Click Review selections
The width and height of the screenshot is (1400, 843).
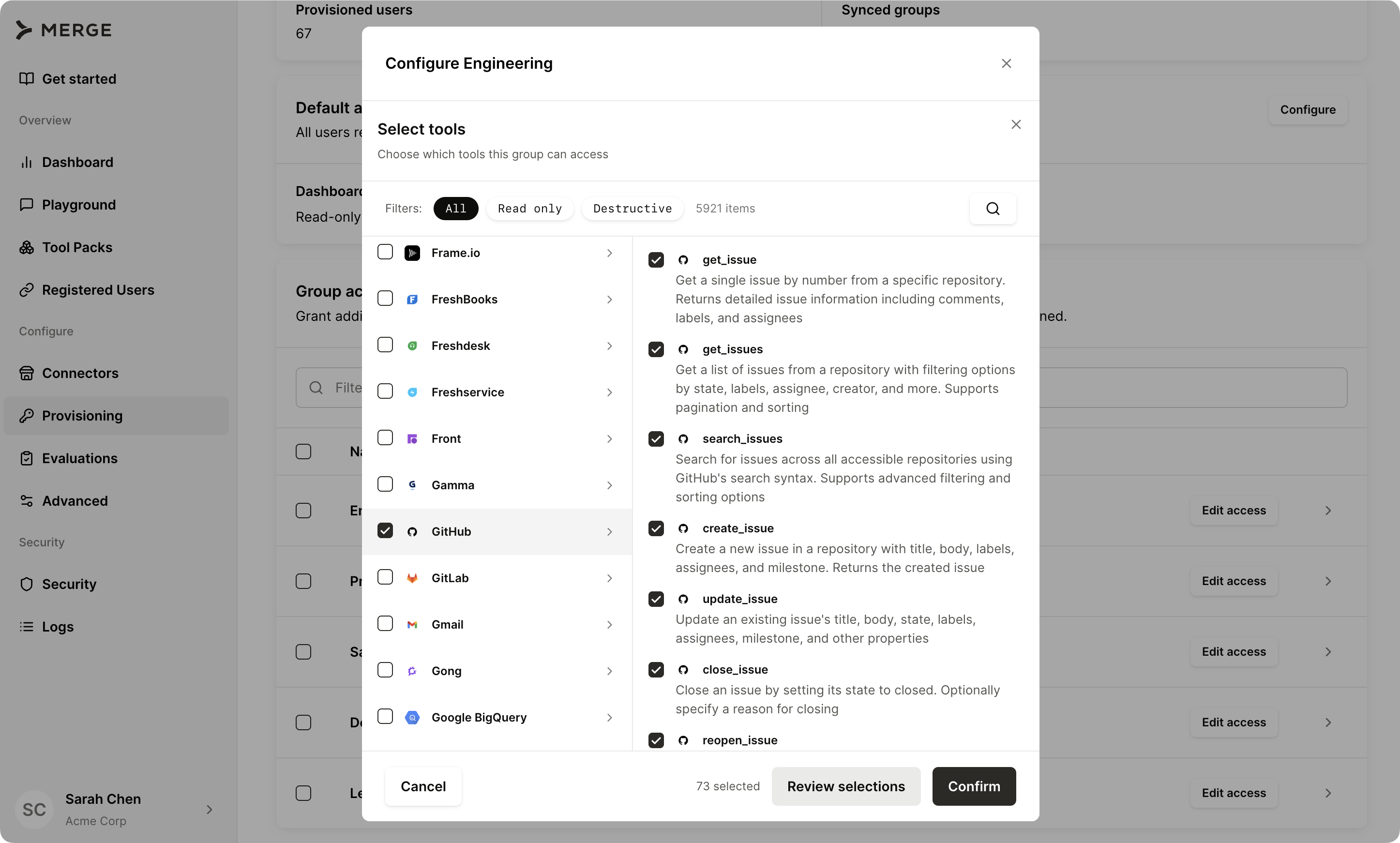[846, 786]
